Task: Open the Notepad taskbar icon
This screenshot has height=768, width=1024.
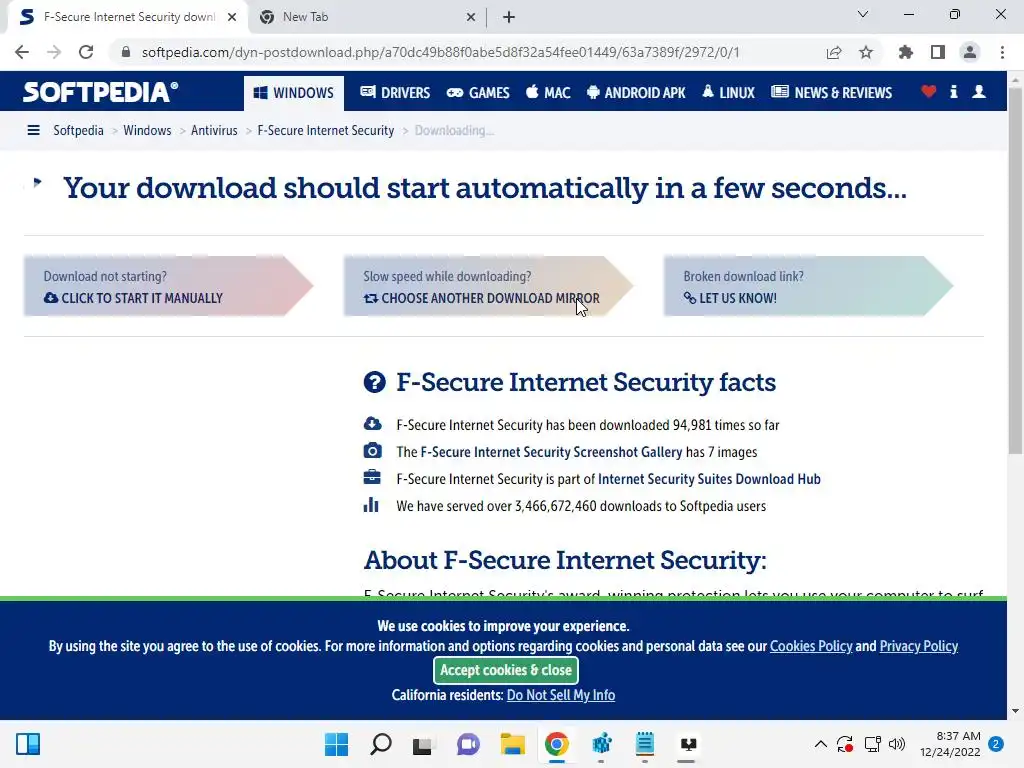Action: pyautogui.click(x=645, y=744)
